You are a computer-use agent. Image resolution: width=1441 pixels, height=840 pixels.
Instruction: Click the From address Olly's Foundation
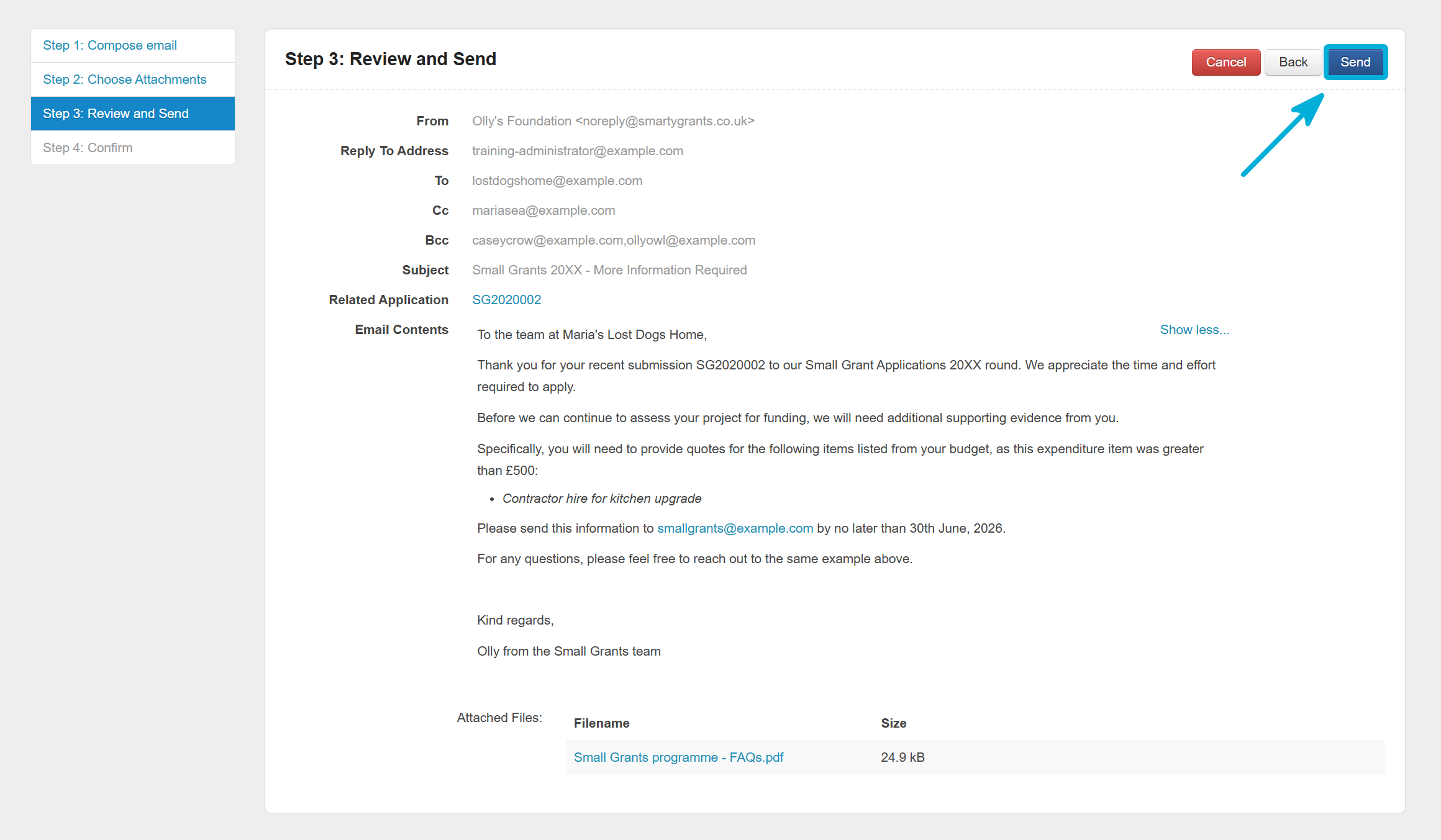coord(613,121)
